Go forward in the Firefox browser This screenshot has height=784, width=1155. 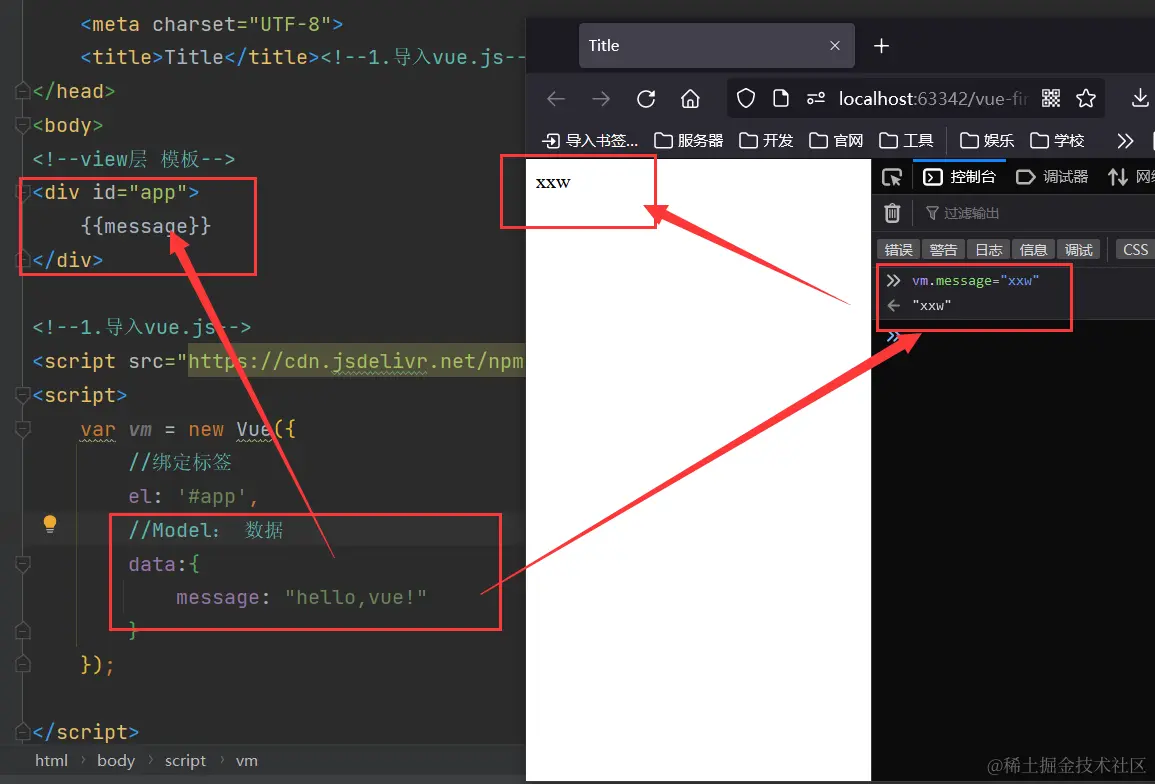[x=601, y=98]
